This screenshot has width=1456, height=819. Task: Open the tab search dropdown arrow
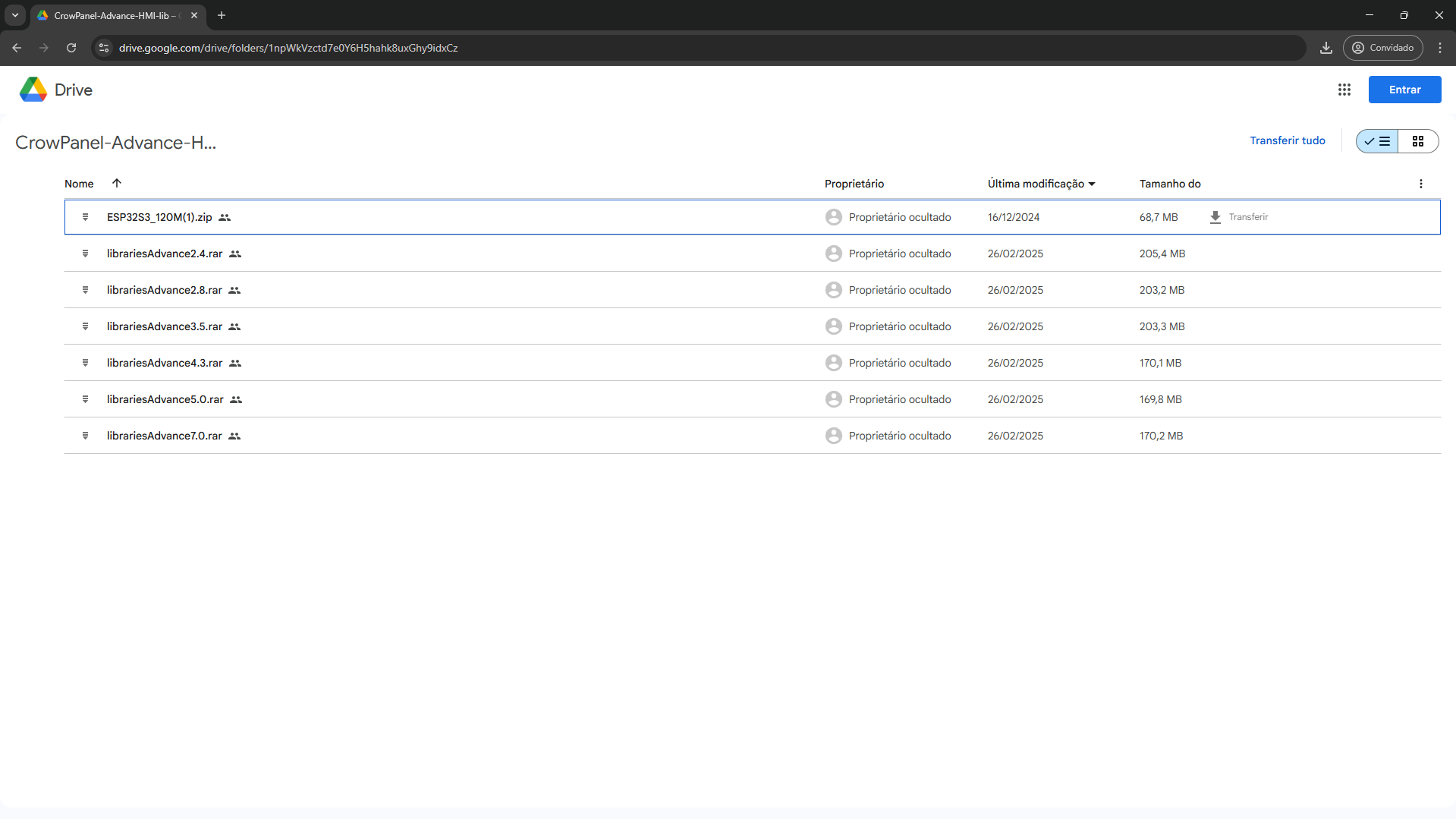14,15
